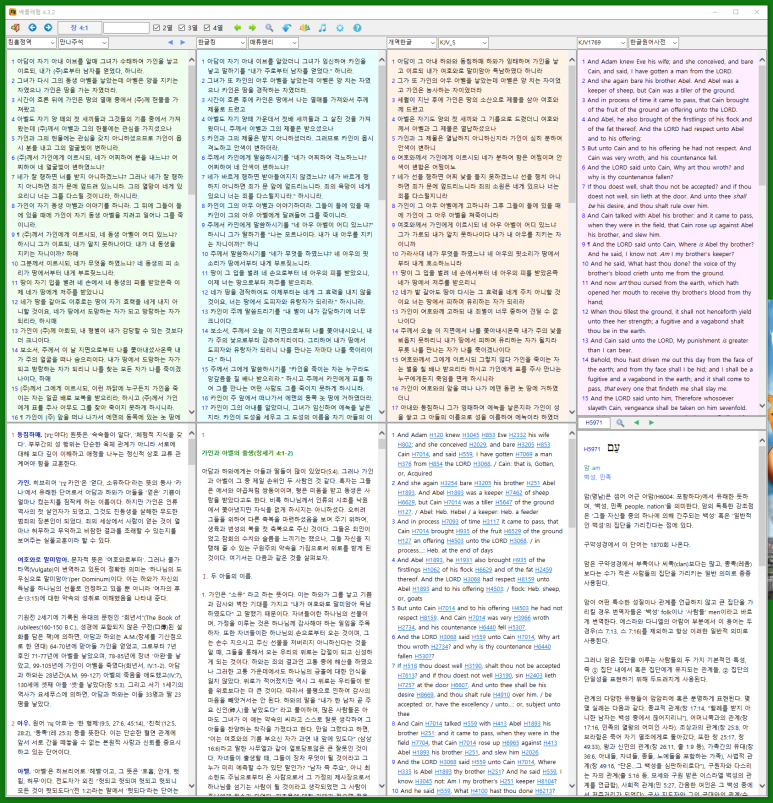Open help with the question mark icon

click(x=358, y=28)
